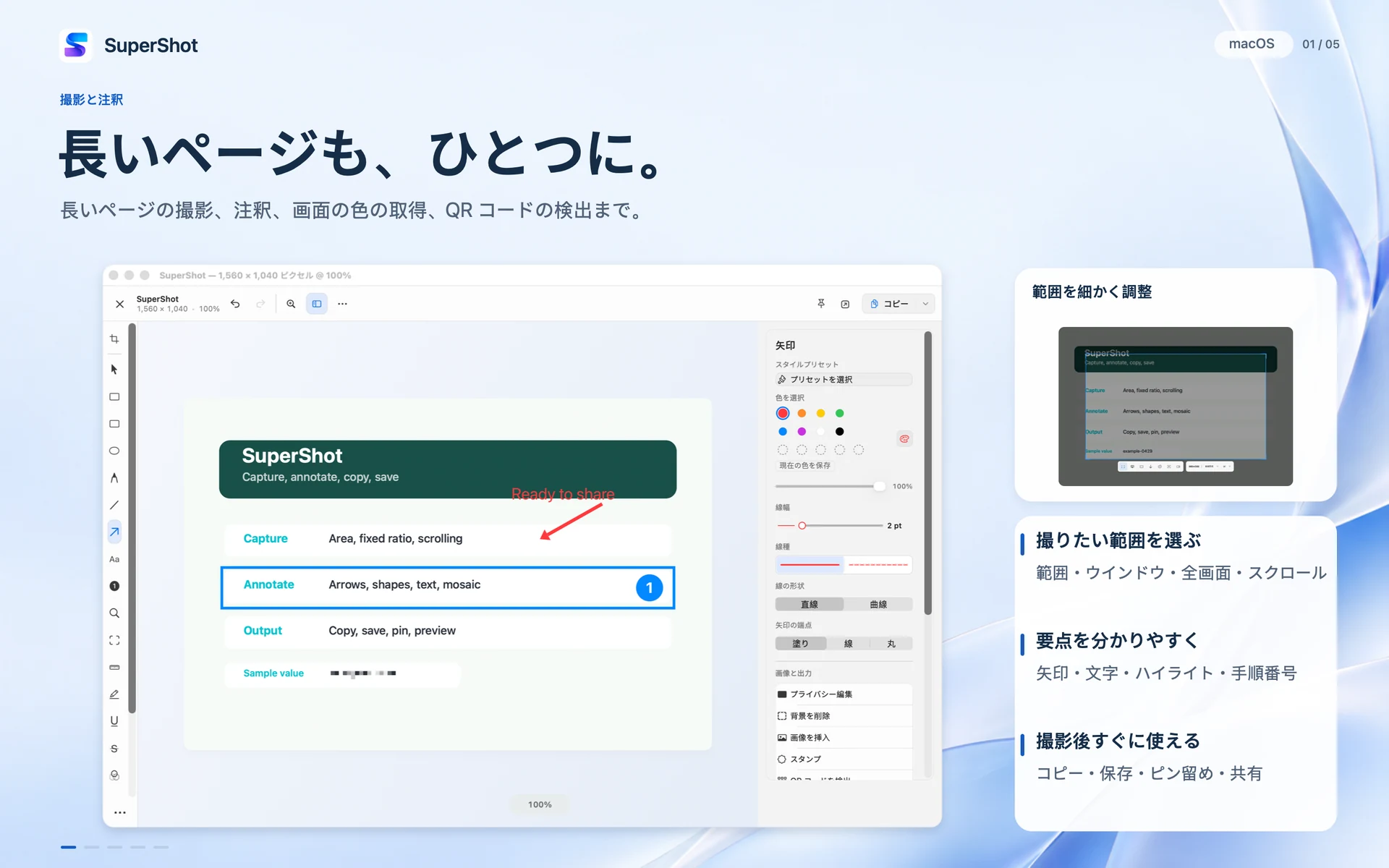Choose the red color swatch
The width and height of the screenshot is (1389, 868).
click(783, 413)
